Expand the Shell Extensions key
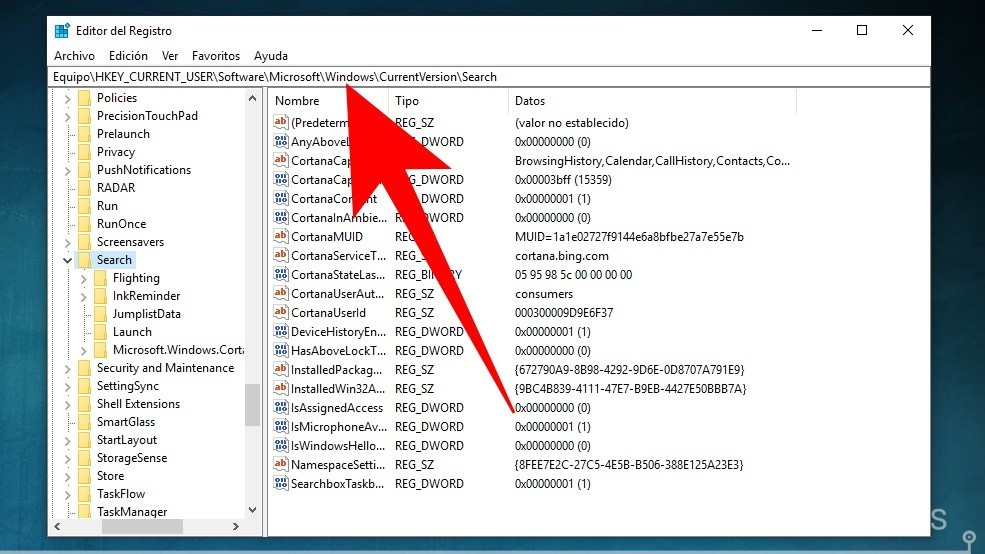 click(x=68, y=405)
